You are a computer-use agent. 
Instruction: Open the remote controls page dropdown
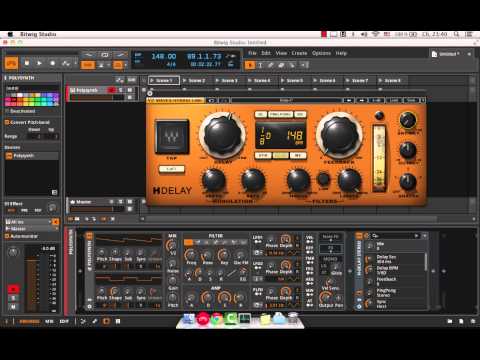pos(425,236)
